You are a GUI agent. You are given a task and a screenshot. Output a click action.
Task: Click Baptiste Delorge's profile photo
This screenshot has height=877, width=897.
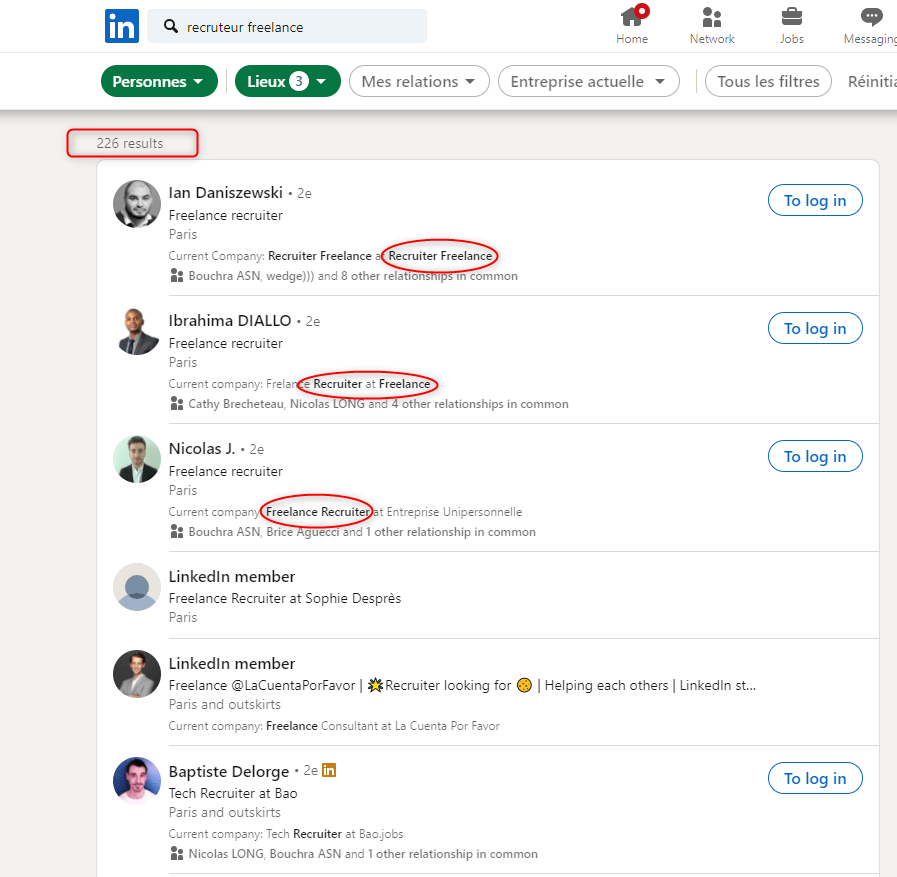click(137, 781)
